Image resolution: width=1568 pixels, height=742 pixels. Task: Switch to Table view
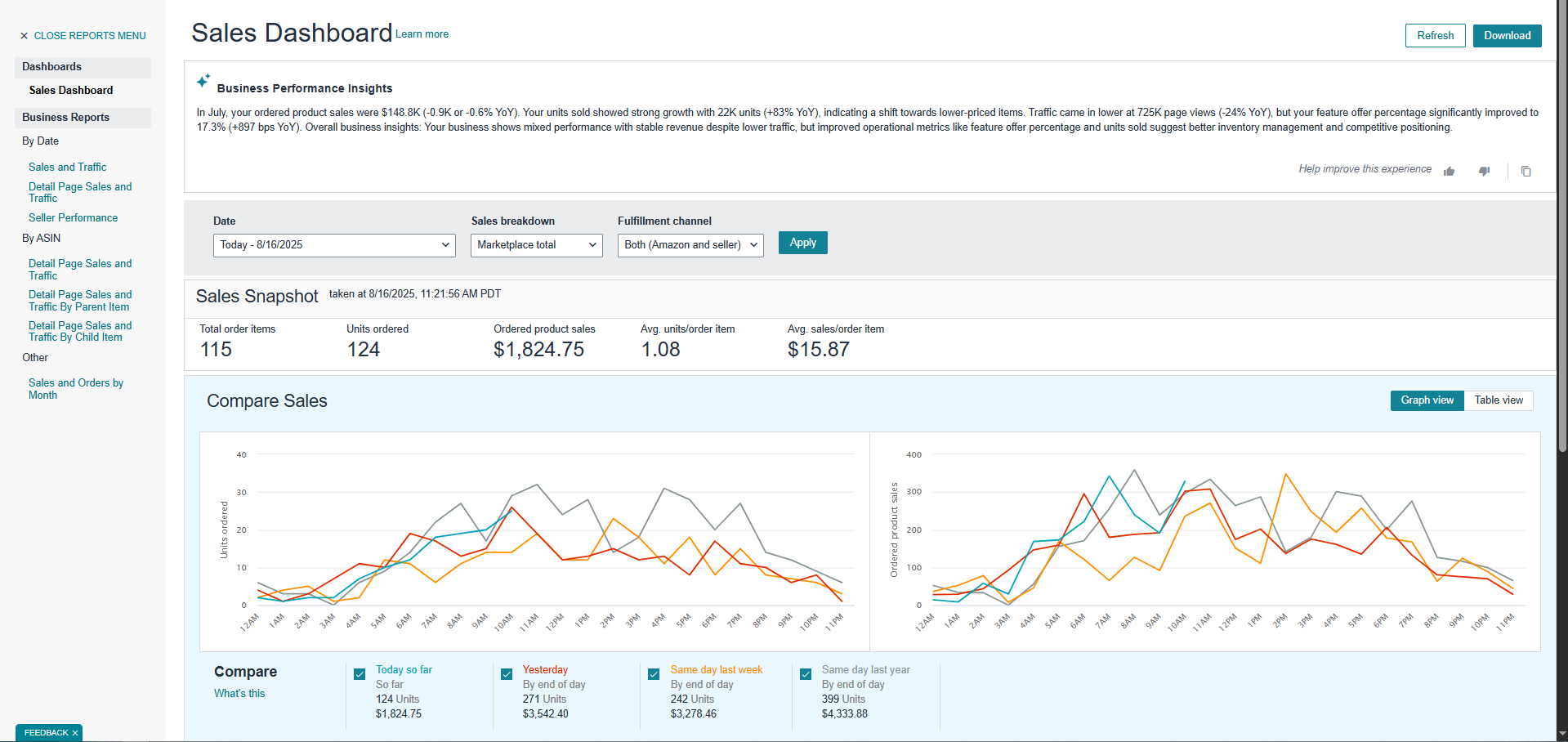[x=1498, y=400]
